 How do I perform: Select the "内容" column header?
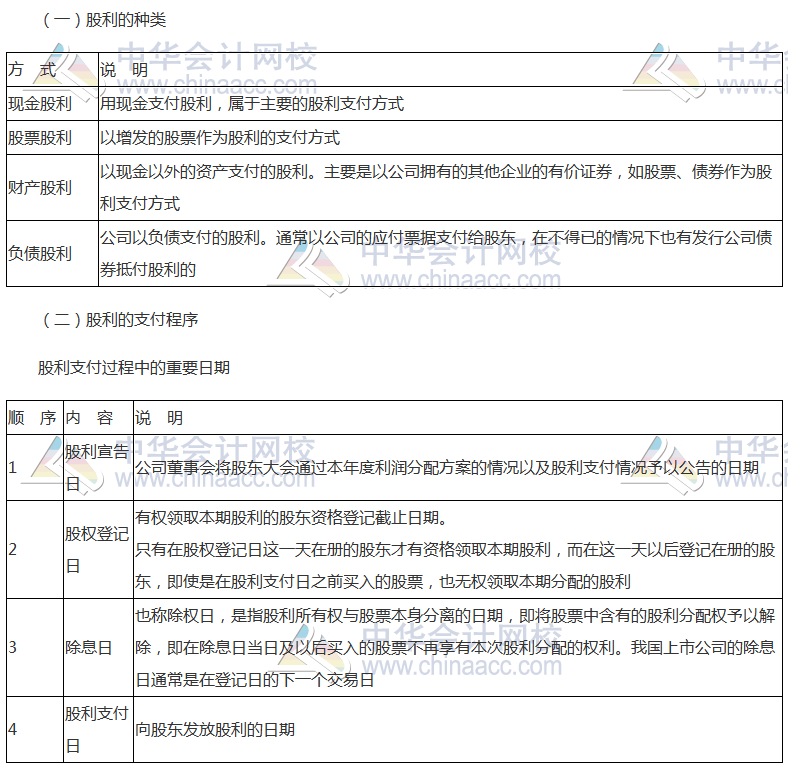[x=90, y=418]
